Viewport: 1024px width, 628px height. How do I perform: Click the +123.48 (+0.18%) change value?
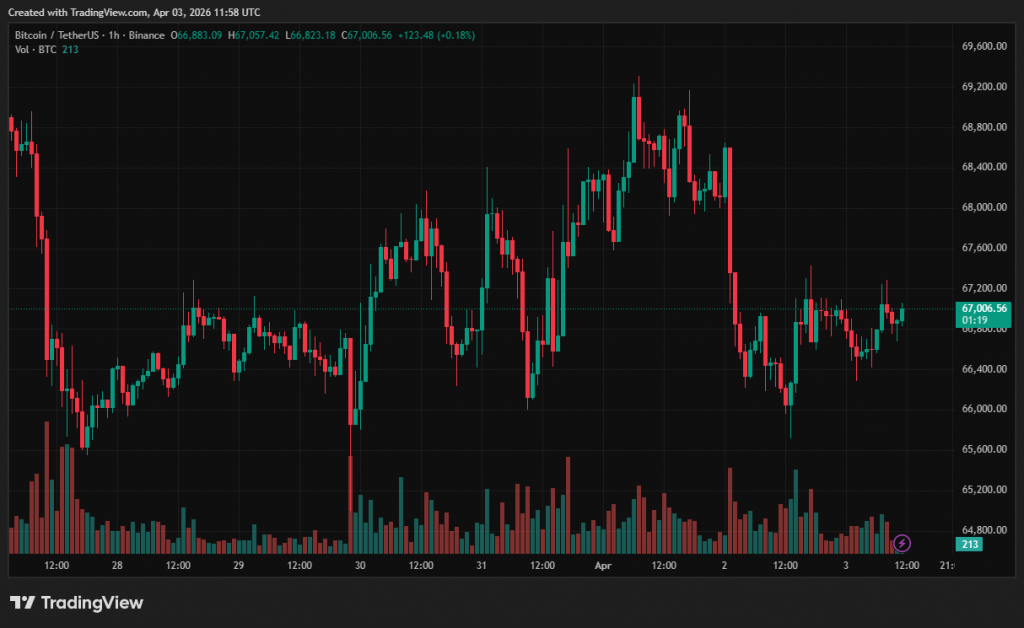[436, 35]
